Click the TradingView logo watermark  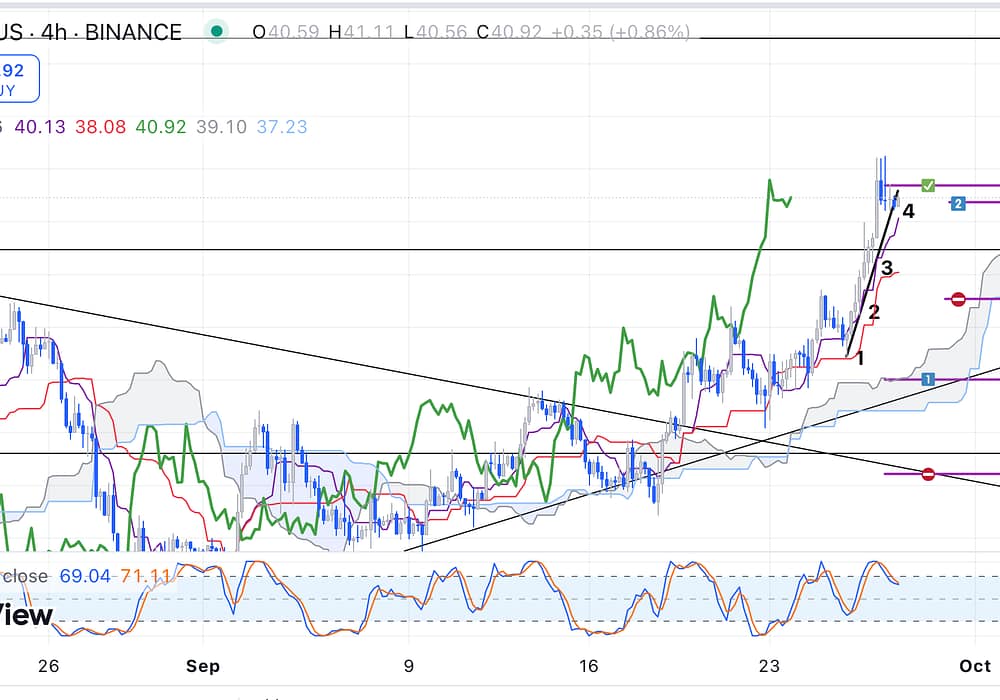point(25,615)
